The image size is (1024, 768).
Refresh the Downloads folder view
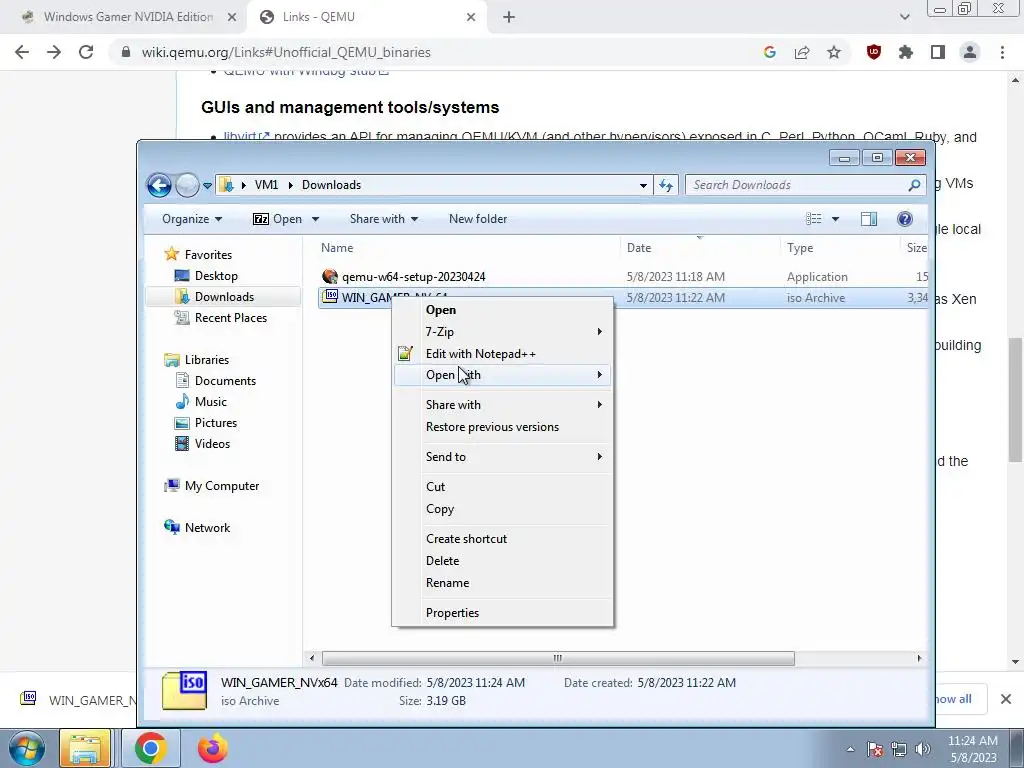(665, 185)
